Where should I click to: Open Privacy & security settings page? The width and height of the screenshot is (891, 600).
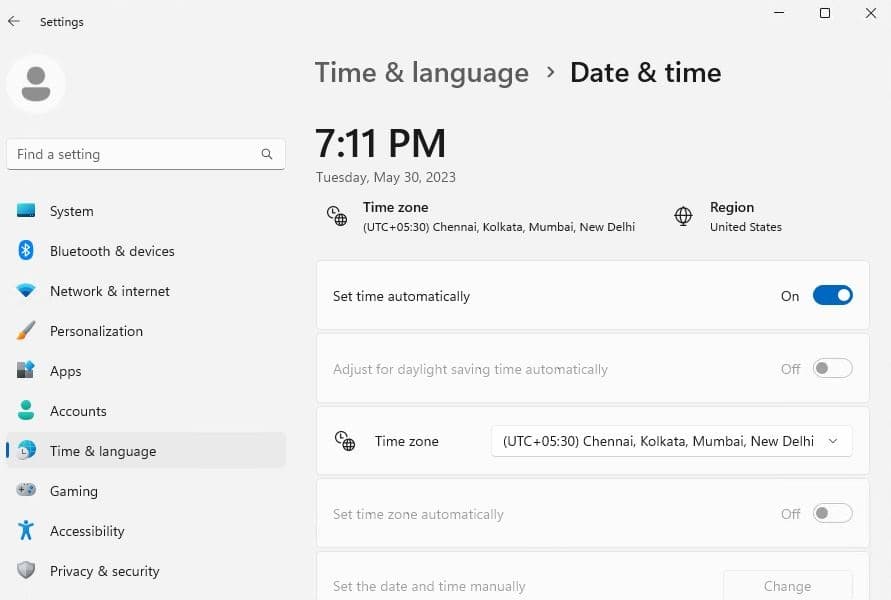(x=105, y=571)
